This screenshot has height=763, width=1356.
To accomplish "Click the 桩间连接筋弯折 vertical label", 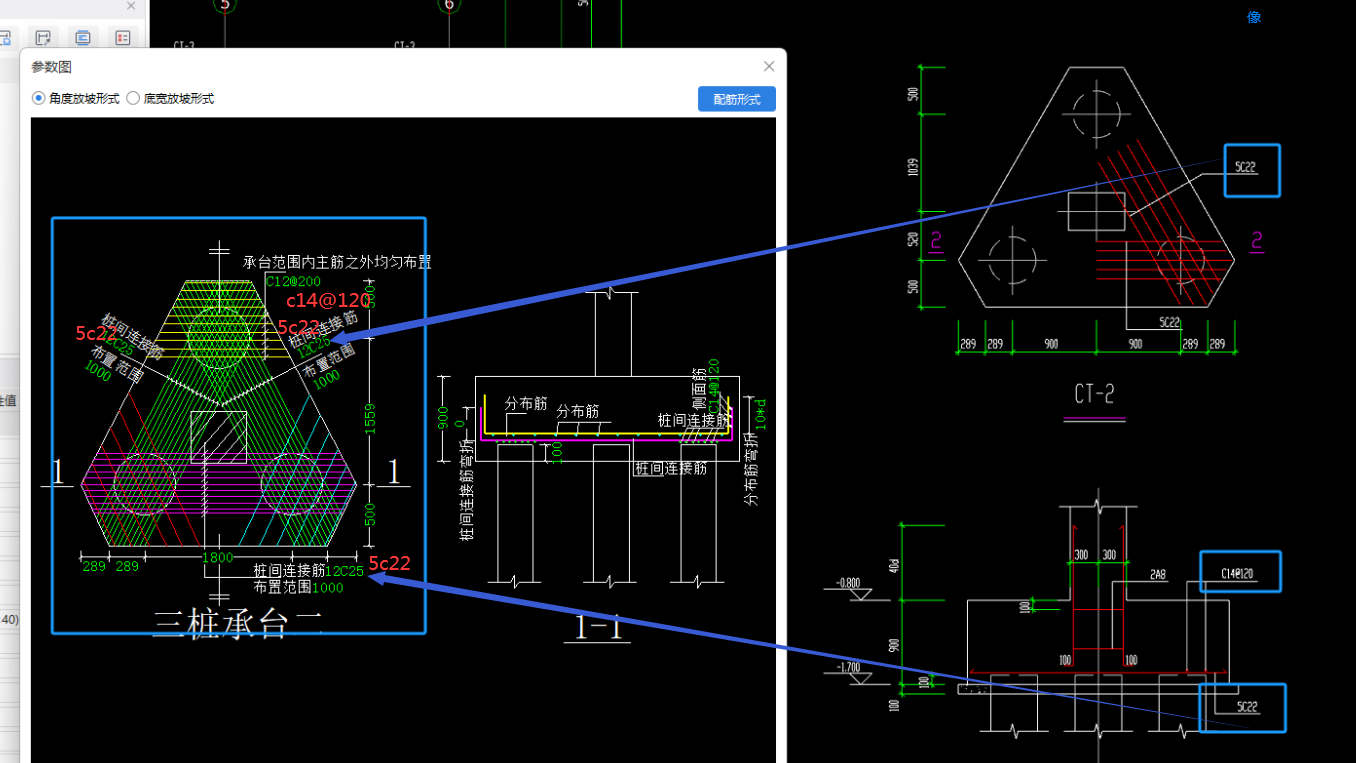I will pos(466,490).
